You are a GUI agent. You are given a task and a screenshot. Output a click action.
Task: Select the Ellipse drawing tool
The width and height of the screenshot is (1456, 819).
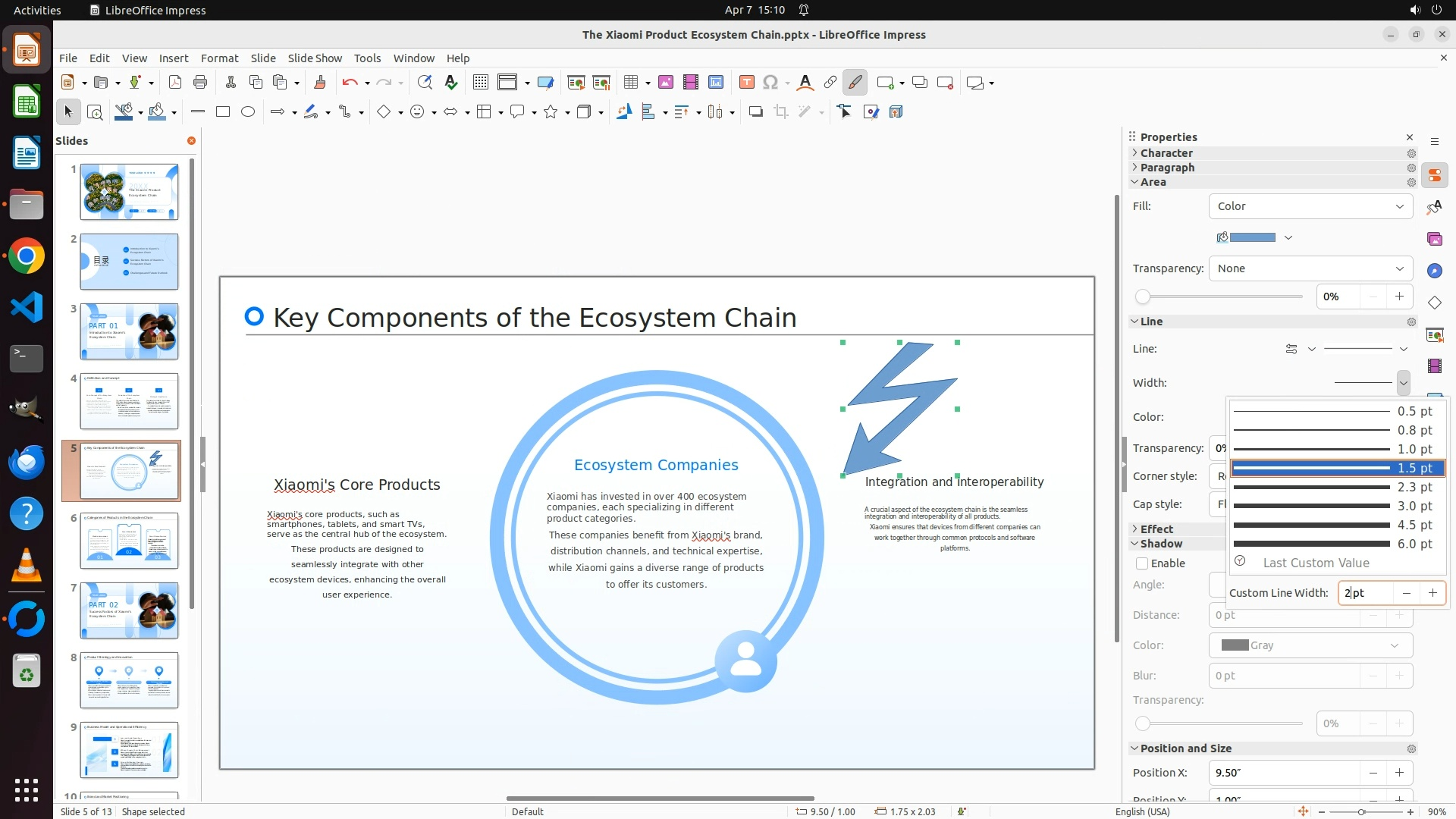tap(248, 112)
